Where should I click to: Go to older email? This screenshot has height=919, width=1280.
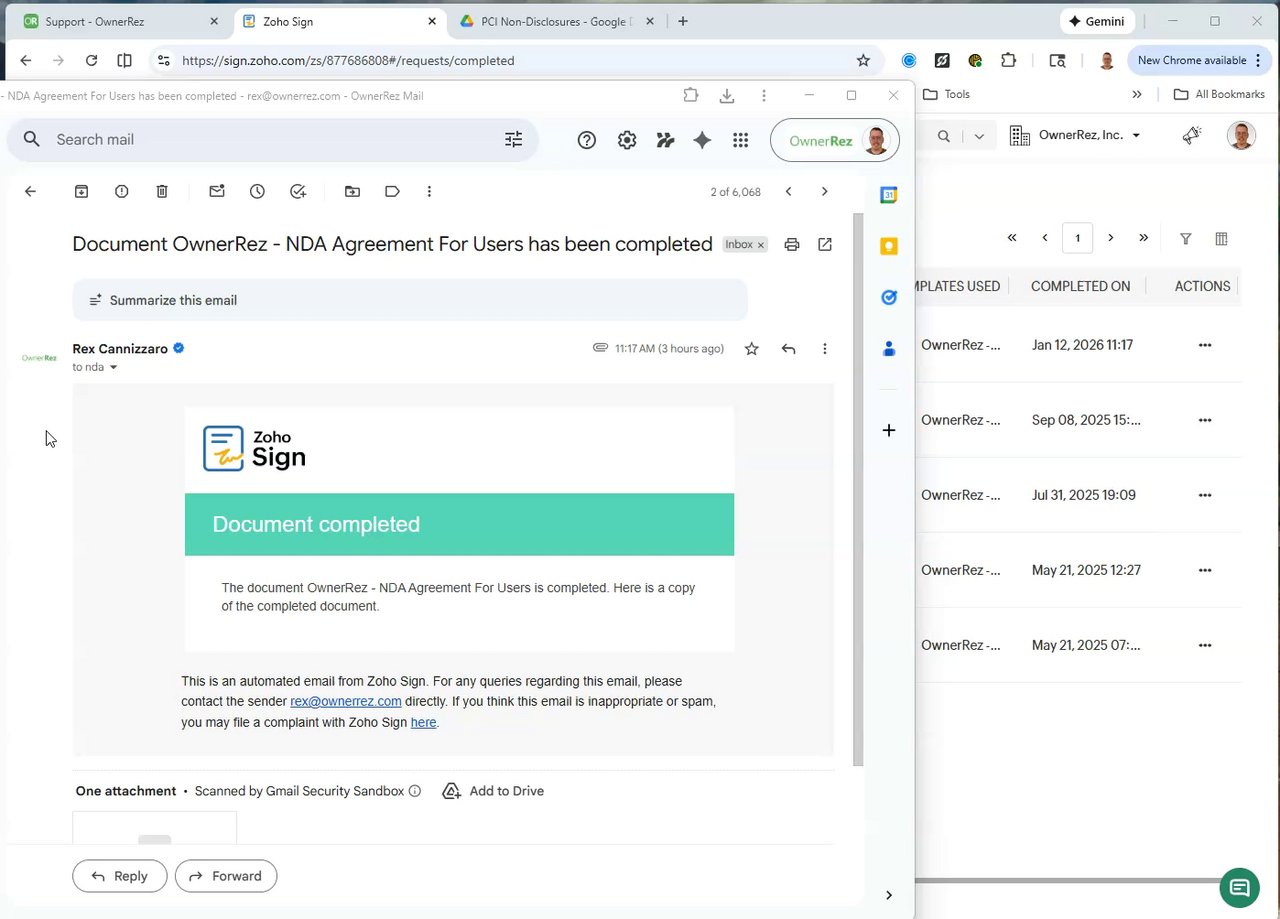point(824,191)
